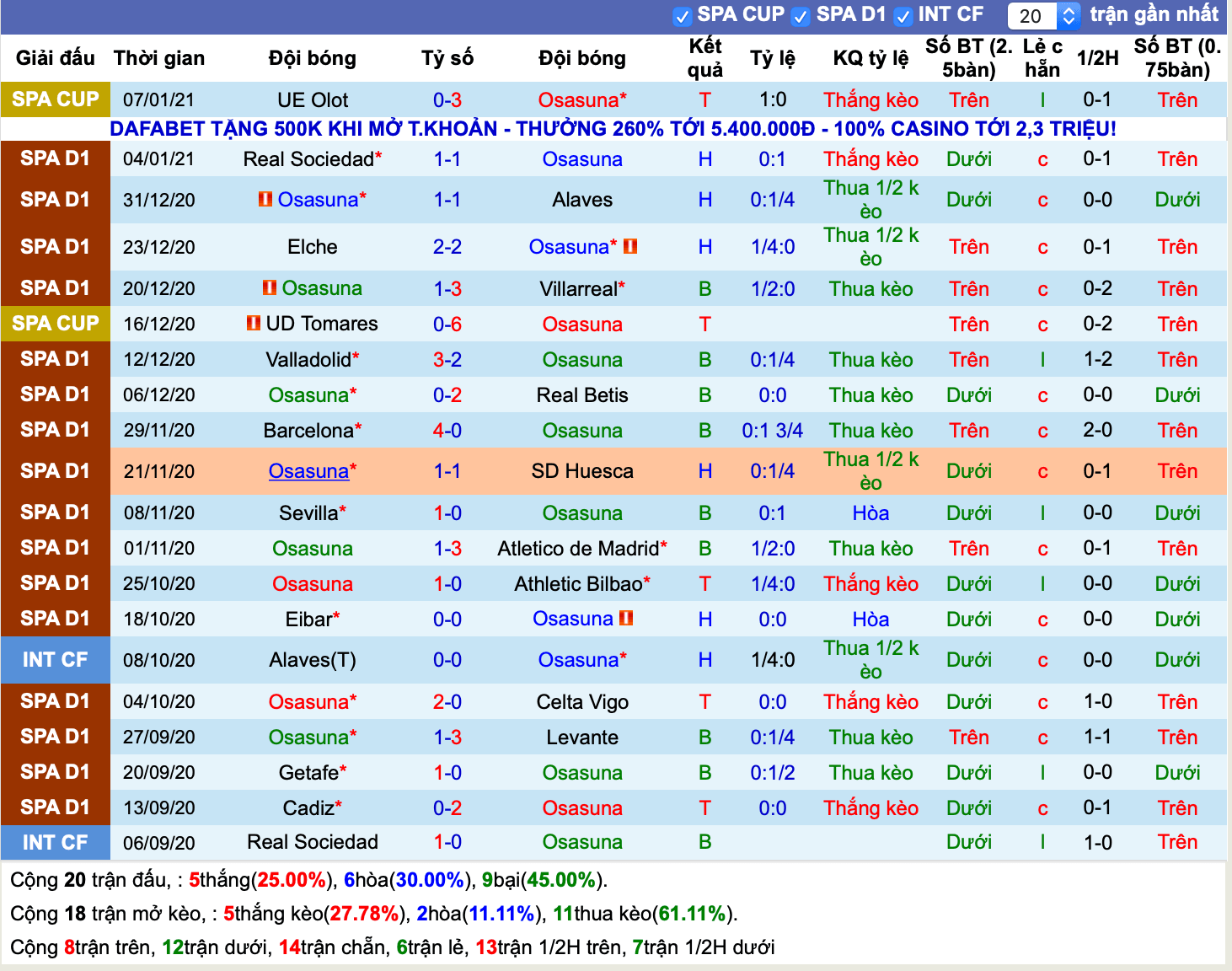Click Valladolid* team name
This screenshot has height=971, width=1232.
pos(313,360)
